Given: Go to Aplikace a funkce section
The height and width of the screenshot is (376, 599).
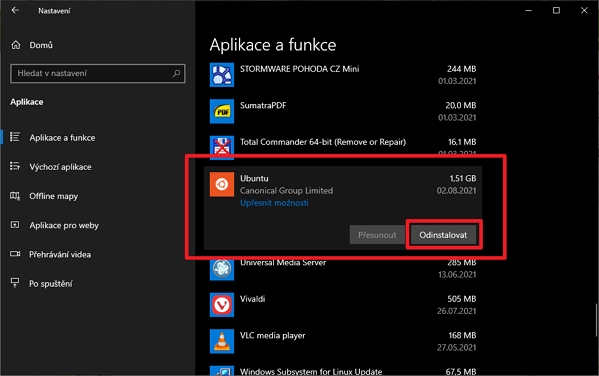Looking at the screenshot, I should (x=62, y=138).
